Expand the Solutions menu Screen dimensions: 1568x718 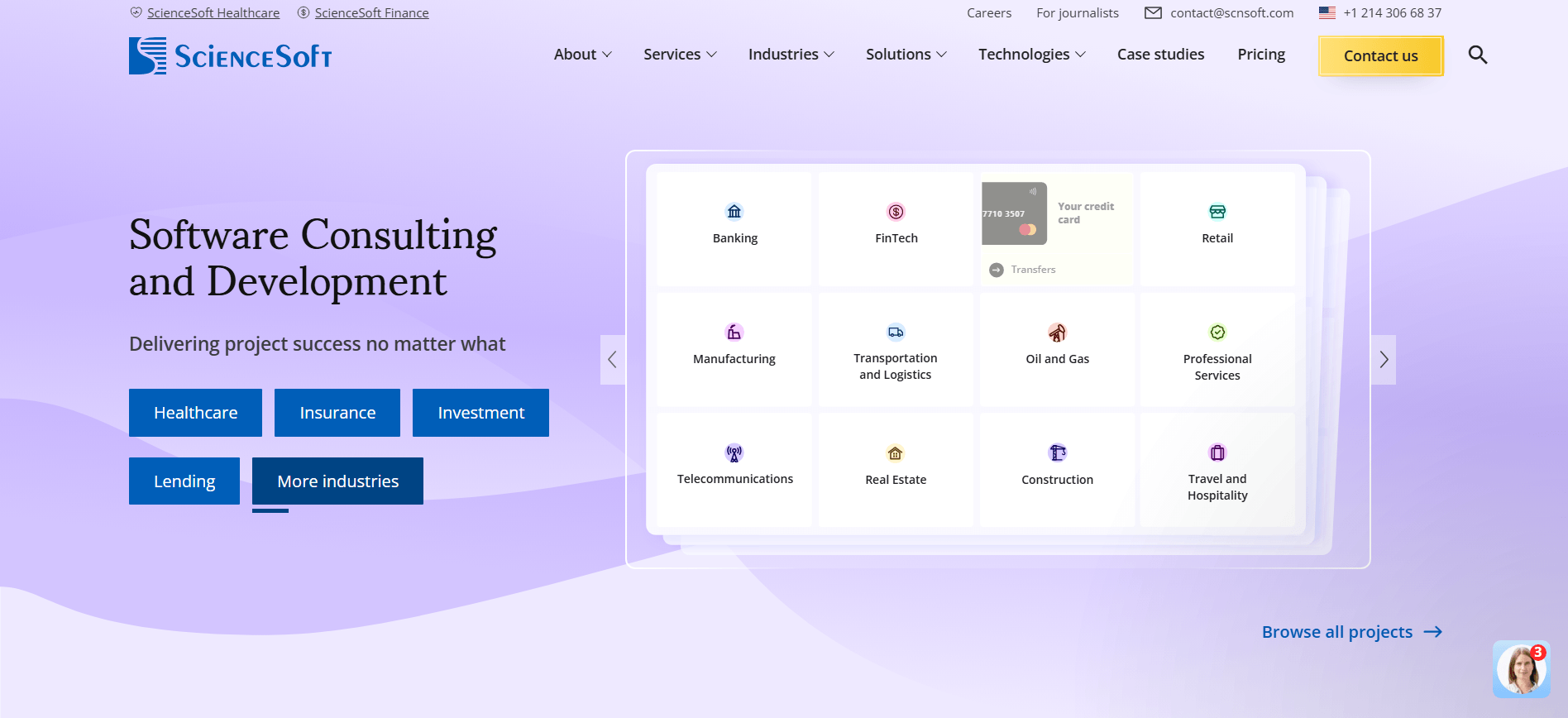[x=906, y=55]
